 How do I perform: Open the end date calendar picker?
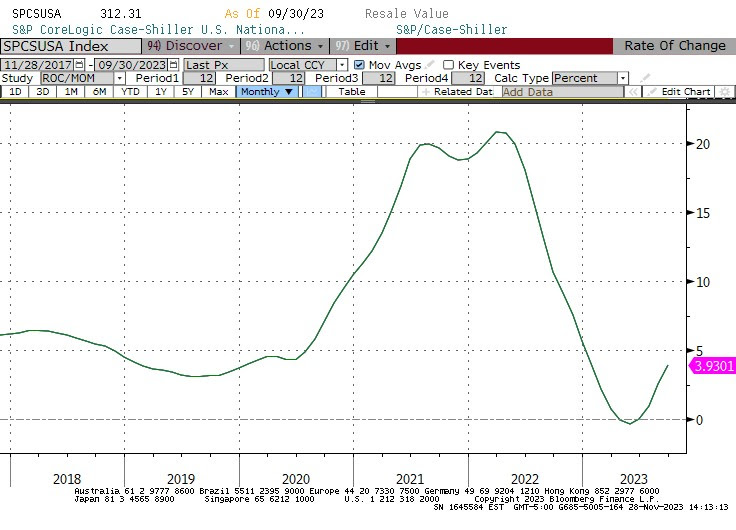pyautogui.click(x=174, y=65)
